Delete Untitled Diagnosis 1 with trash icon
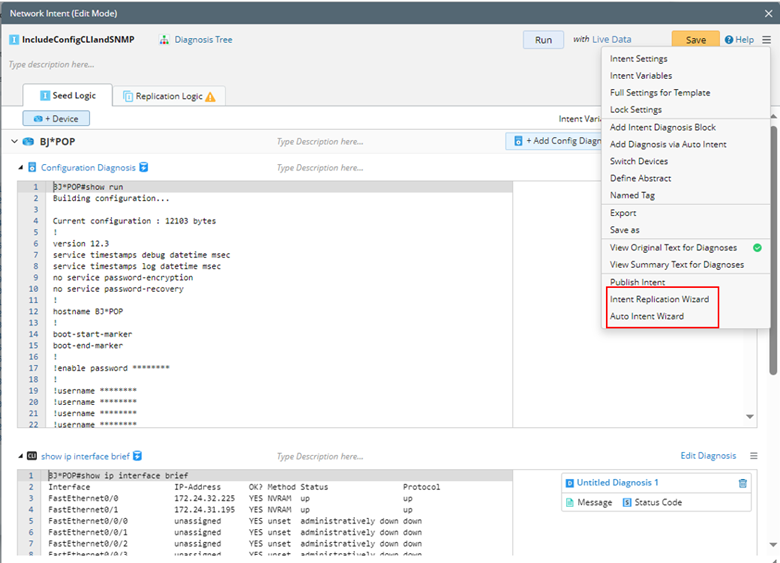The width and height of the screenshot is (780, 563). 743,483
